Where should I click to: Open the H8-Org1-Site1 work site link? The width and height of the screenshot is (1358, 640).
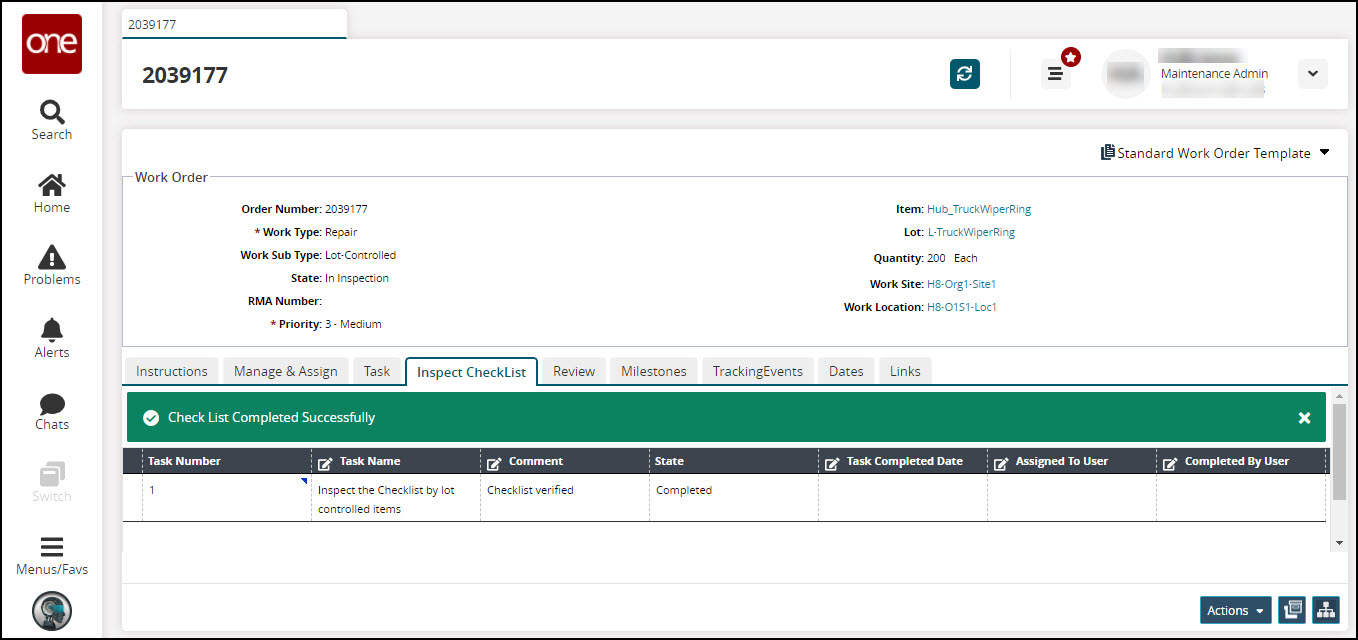pos(961,284)
